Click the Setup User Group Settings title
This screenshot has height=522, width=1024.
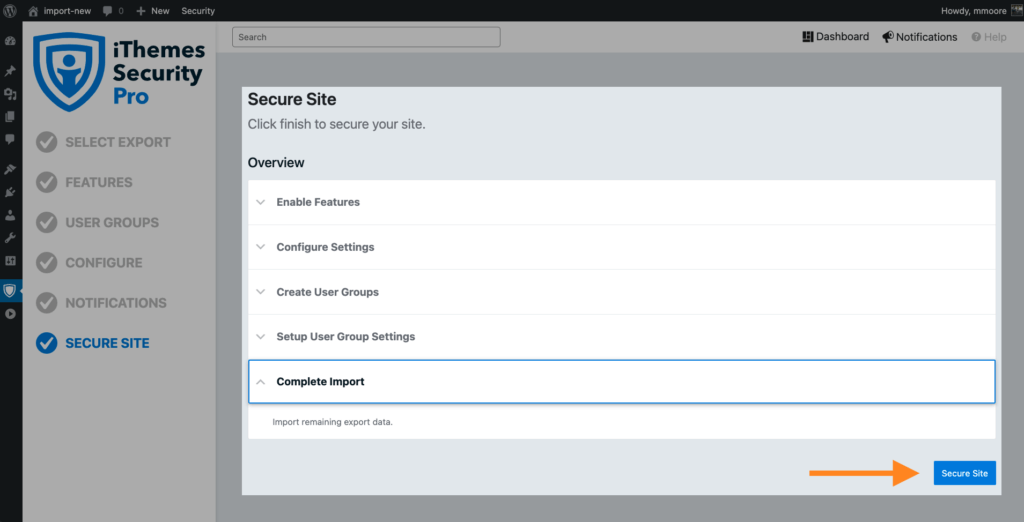pos(345,337)
